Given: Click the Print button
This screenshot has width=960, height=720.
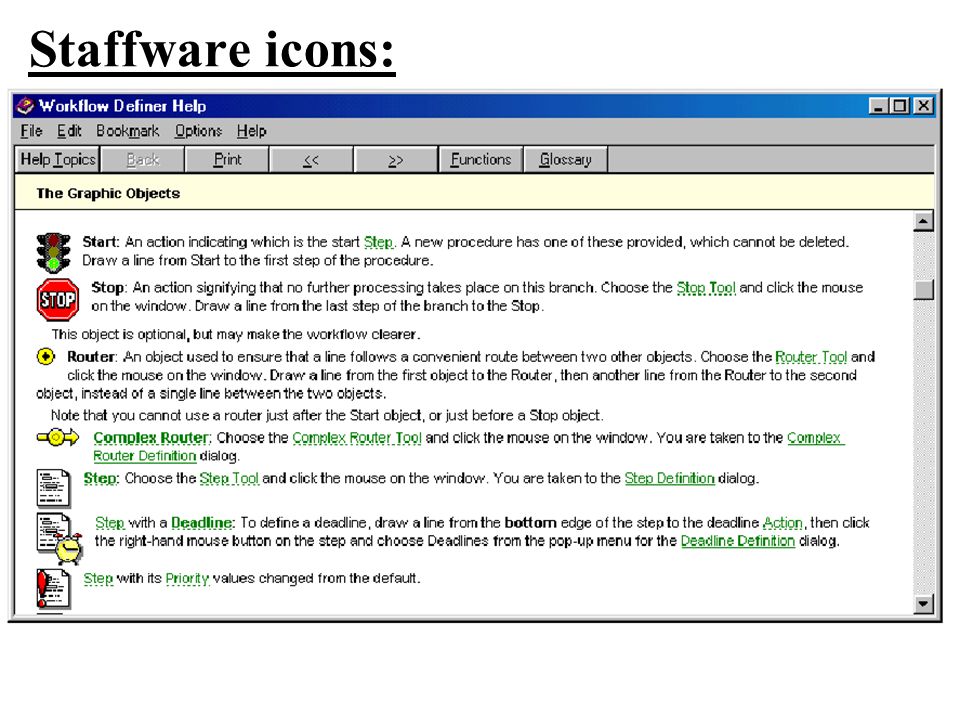Looking at the screenshot, I should click(x=227, y=159).
